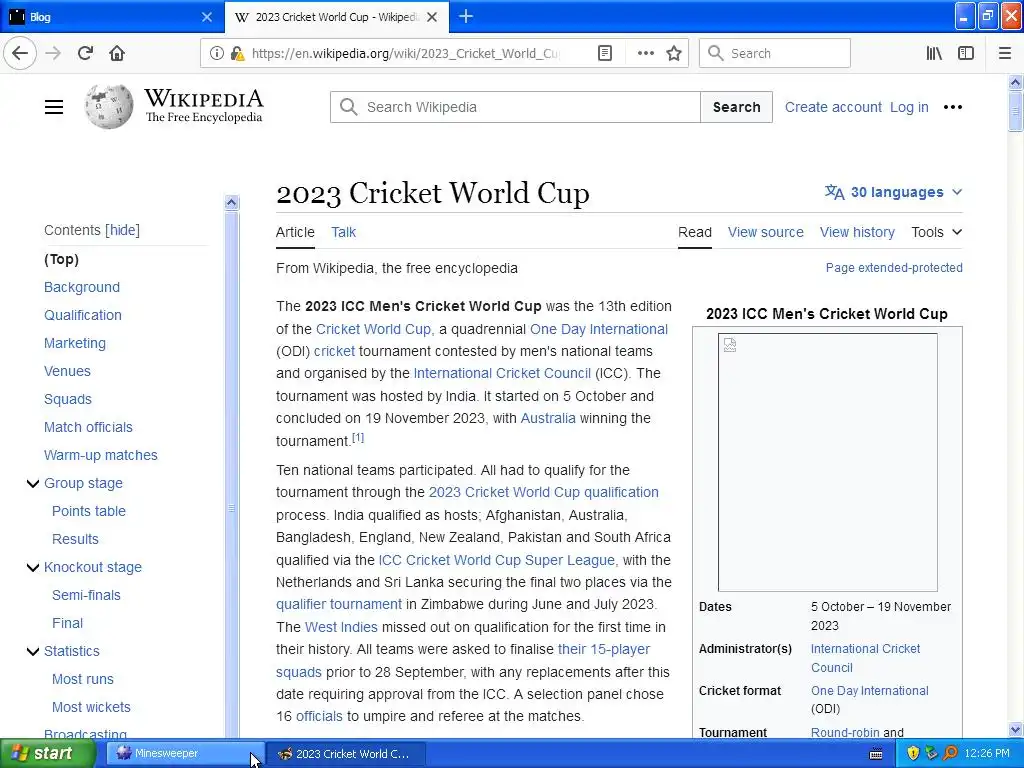Switch to Minesweeper in the taskbar
The height and width of the screenshot is (768, 1024).
point(185,754)
